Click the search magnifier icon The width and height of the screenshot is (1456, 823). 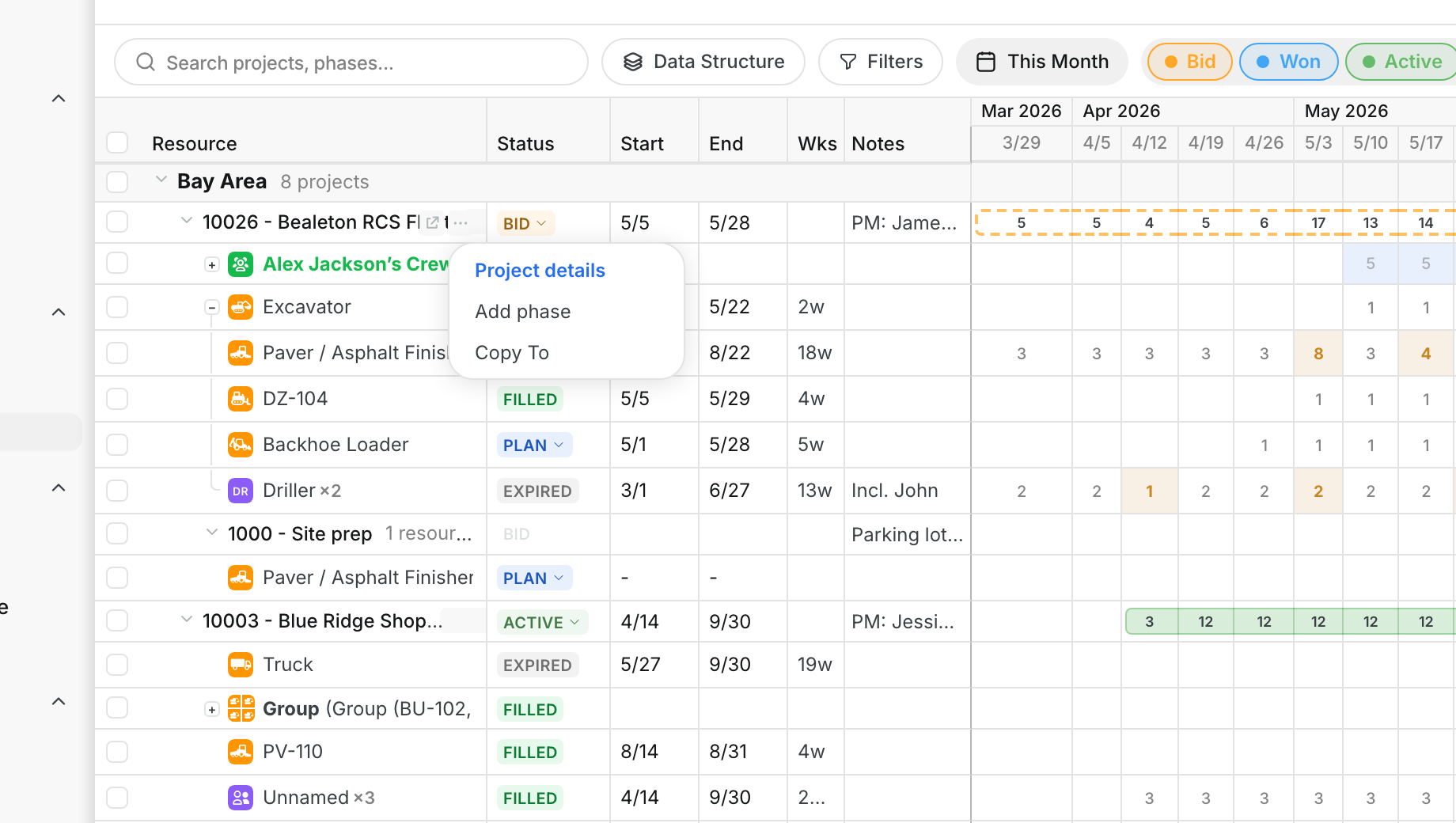coord(146,62)
